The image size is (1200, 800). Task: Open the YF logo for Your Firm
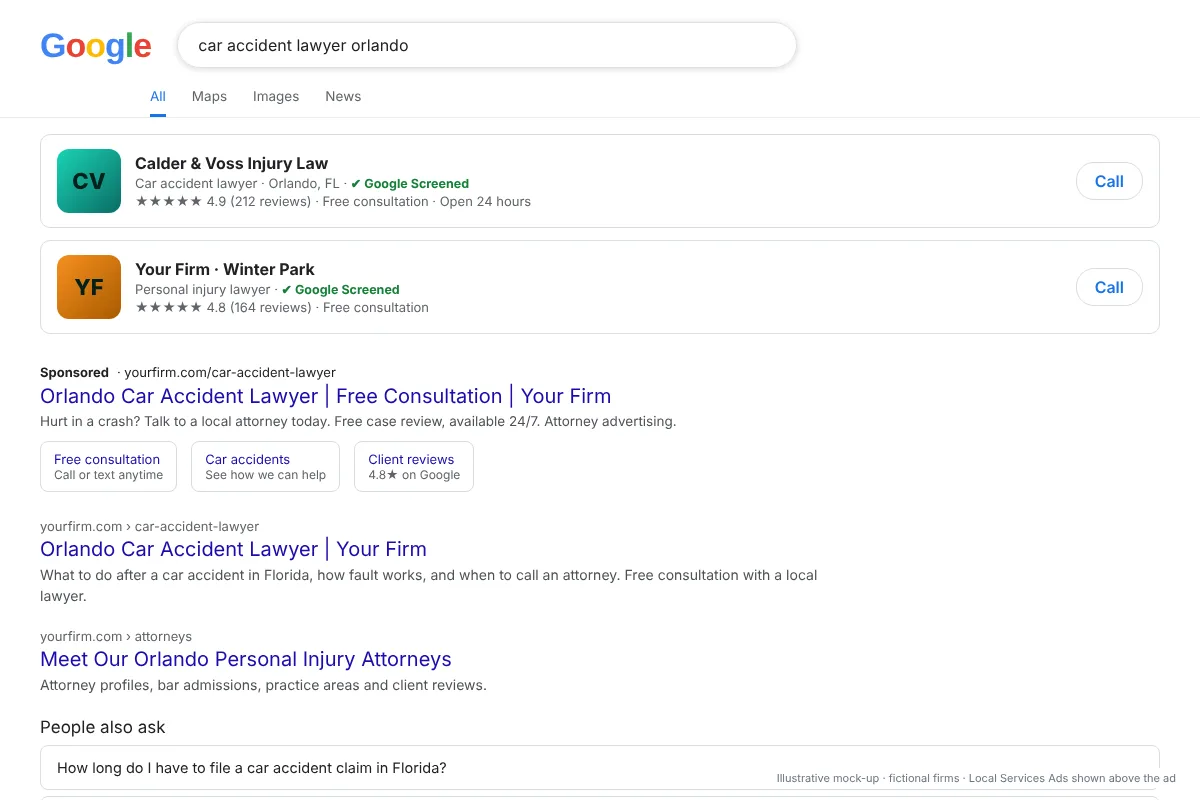[x=89, y=287]
